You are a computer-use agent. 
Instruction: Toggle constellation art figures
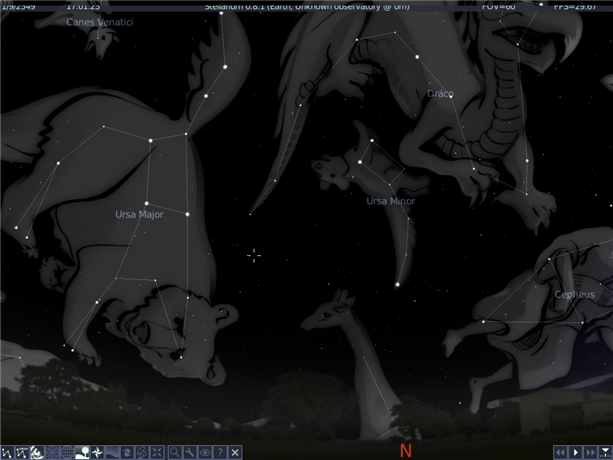pos(37,453)
